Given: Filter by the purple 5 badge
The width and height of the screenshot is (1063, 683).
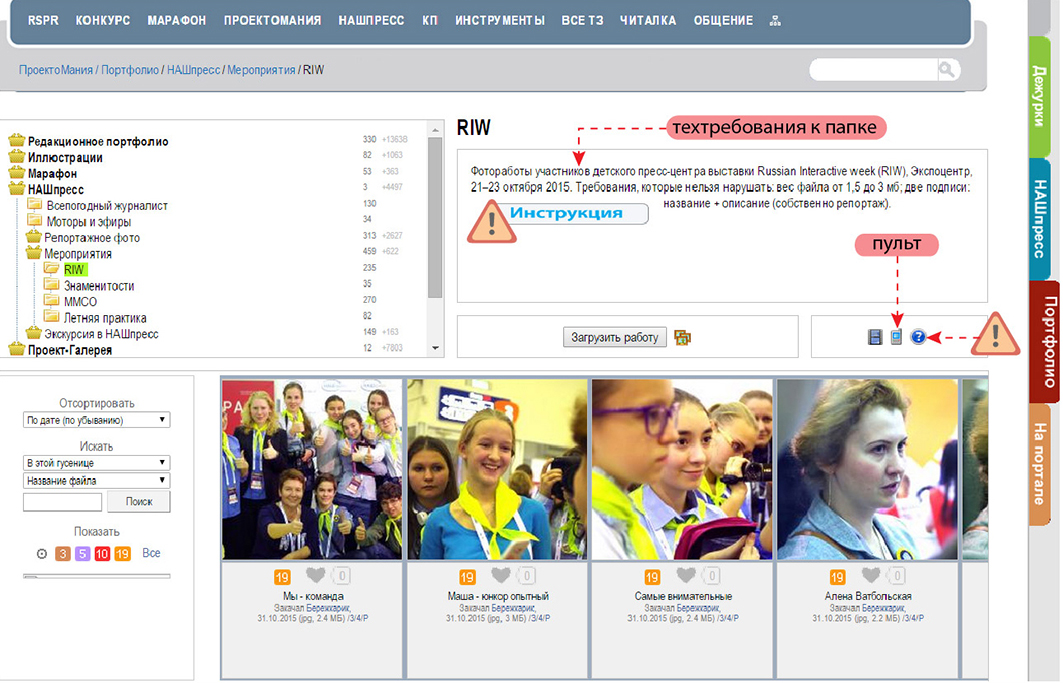Looking at the screenshot, I should 82,554.
